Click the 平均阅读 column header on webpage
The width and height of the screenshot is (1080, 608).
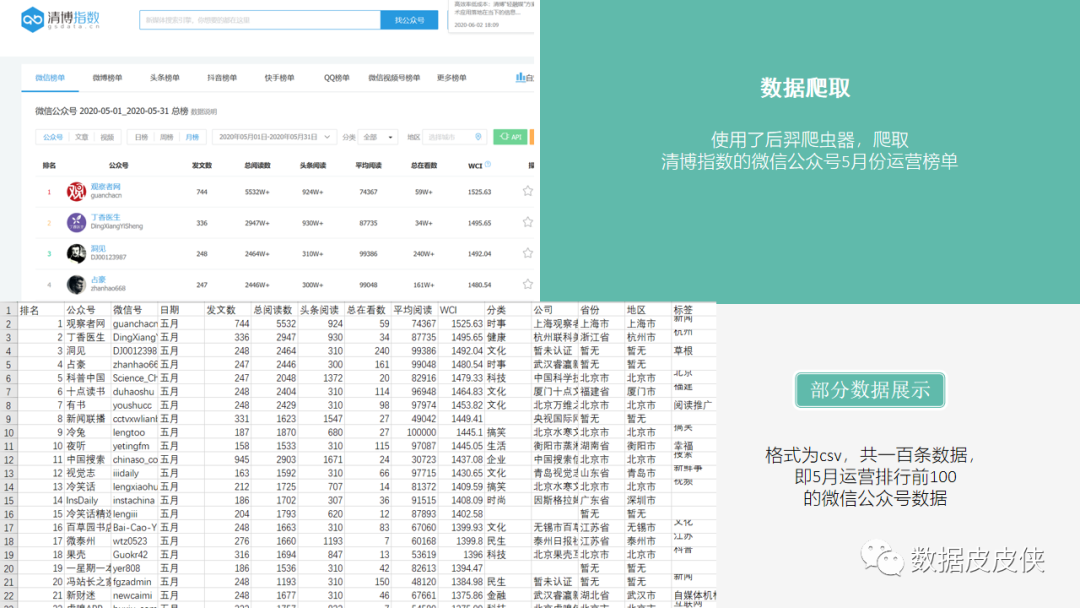tap(368, 165)
